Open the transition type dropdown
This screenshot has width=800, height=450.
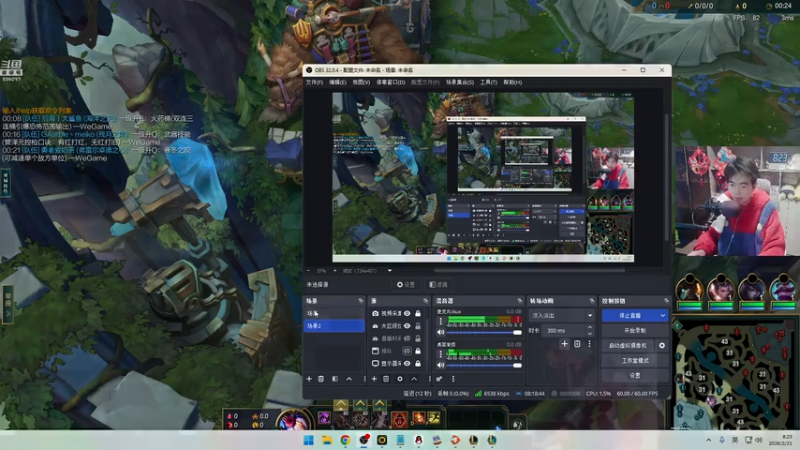[562, 315]
